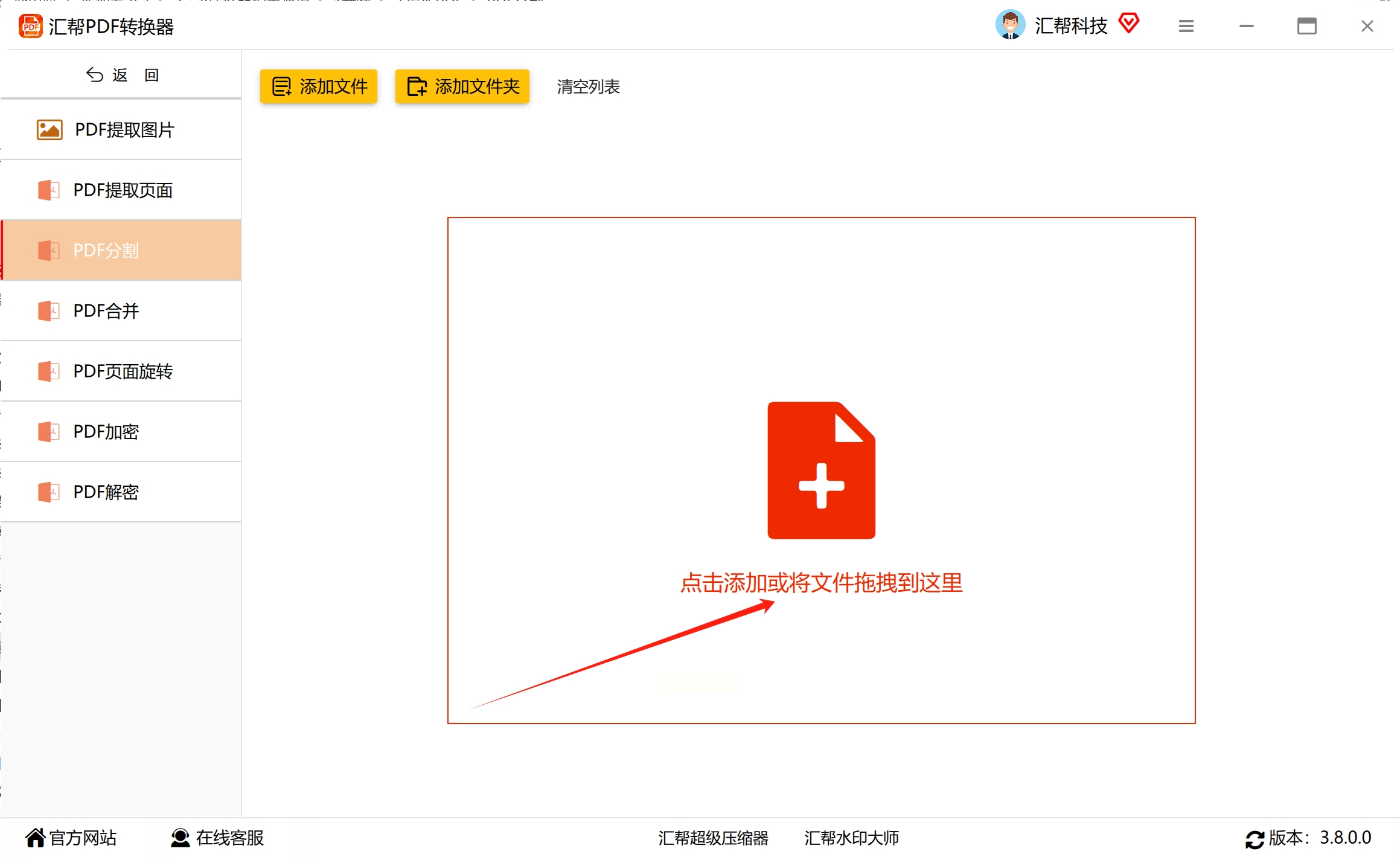This screenshot has width=1400, height=857.
Task: Click the official website home icon
Action: [35, 838]
